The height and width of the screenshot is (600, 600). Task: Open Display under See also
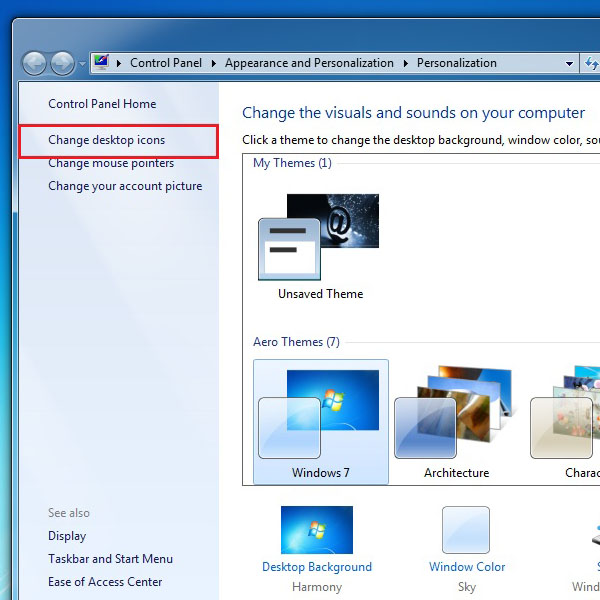click(67, 536)
